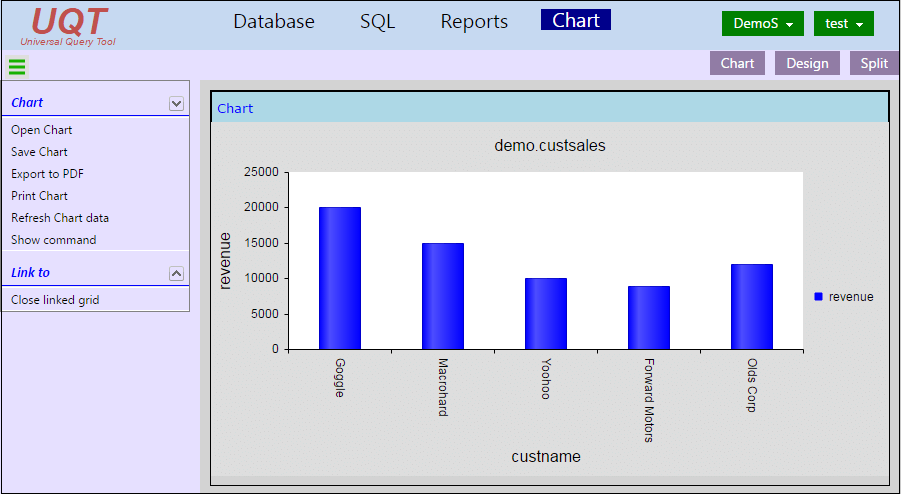901x494 pixels.
Task: Click the Olds Corp revenue bar
Action: 752,307
